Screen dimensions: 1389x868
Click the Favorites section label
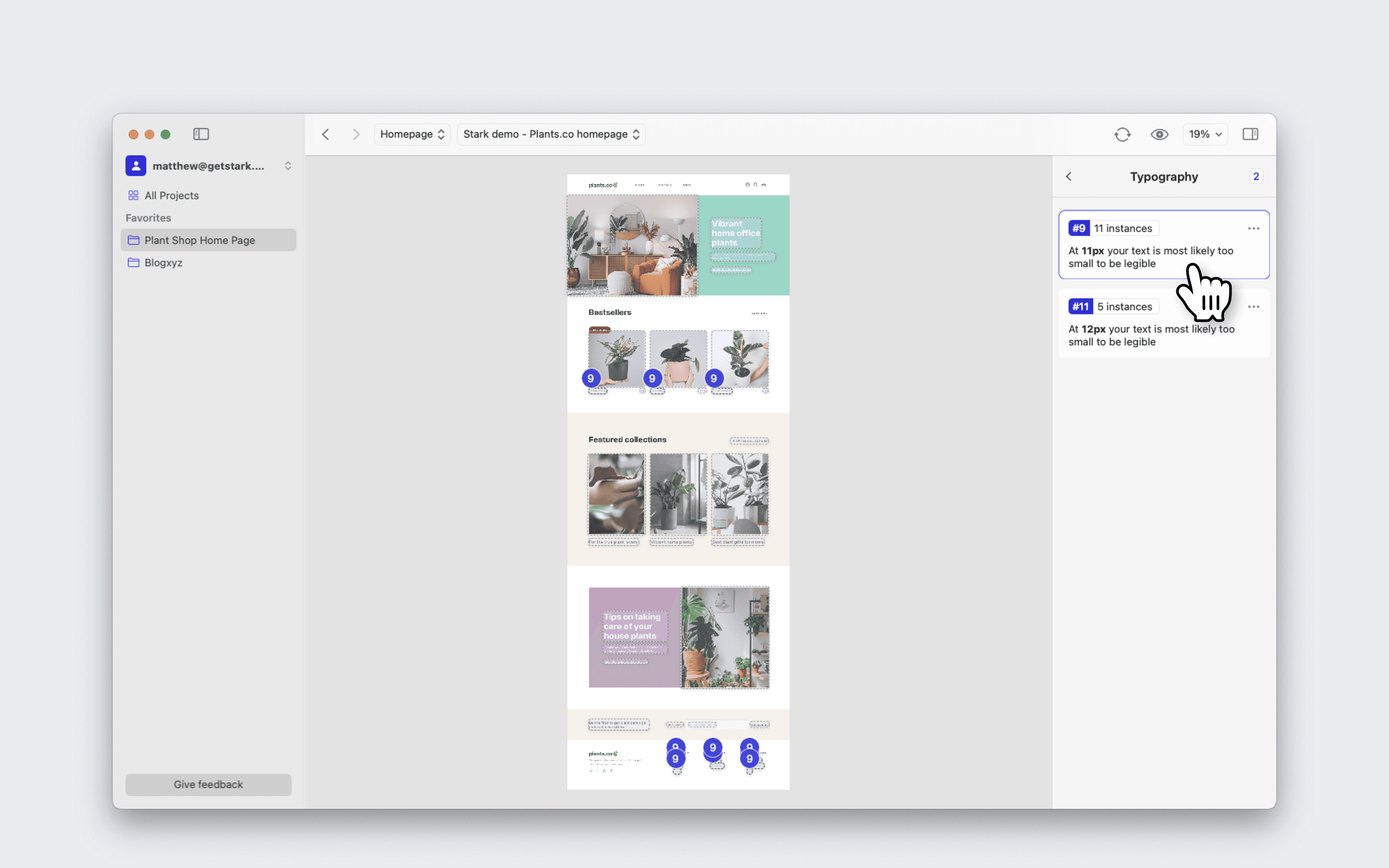point(148,217)
